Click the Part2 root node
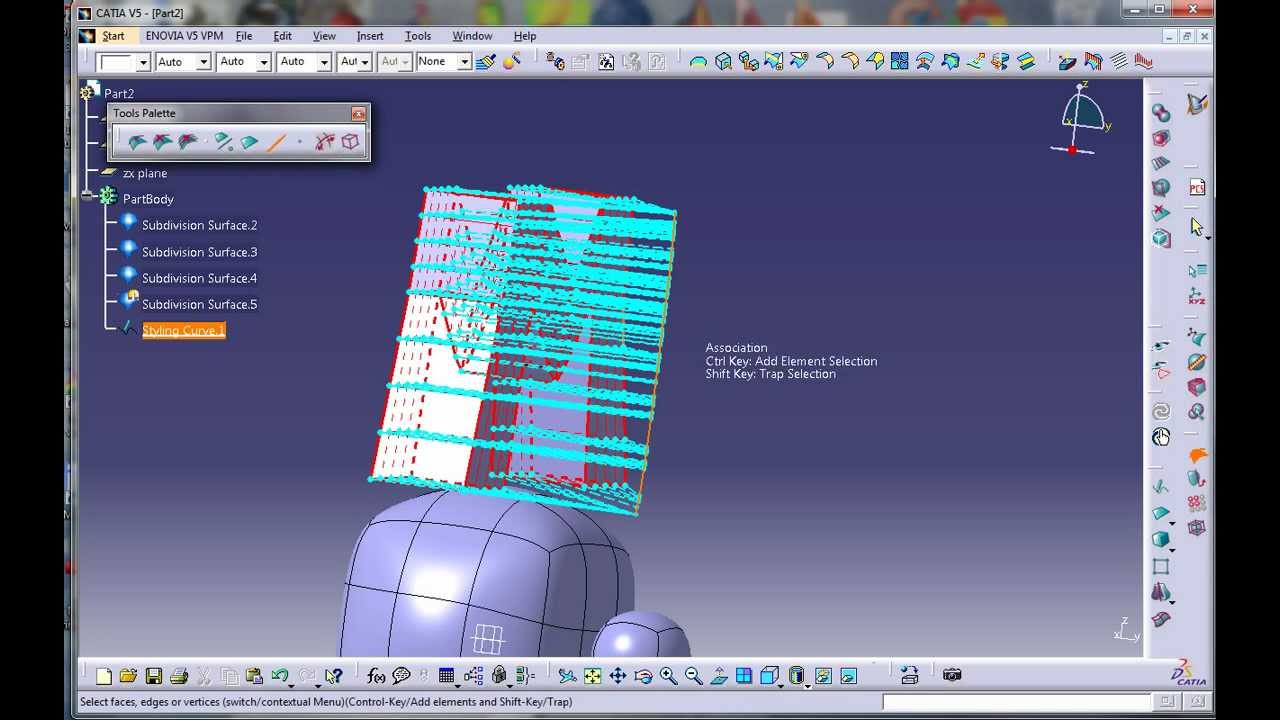 click(119, 93)
